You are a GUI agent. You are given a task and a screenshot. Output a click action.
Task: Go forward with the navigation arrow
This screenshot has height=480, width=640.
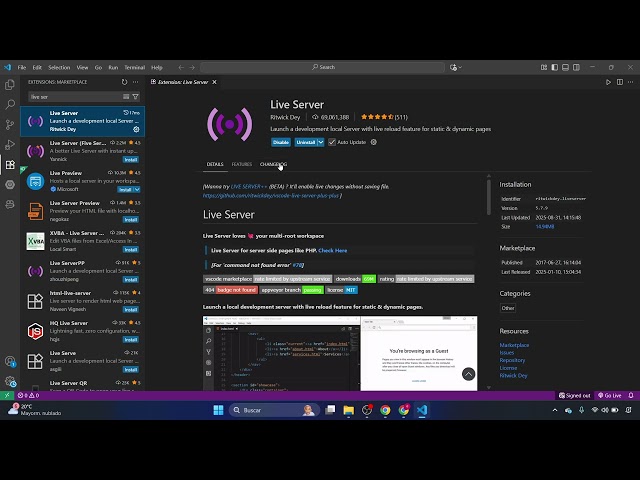click(192, 67)
